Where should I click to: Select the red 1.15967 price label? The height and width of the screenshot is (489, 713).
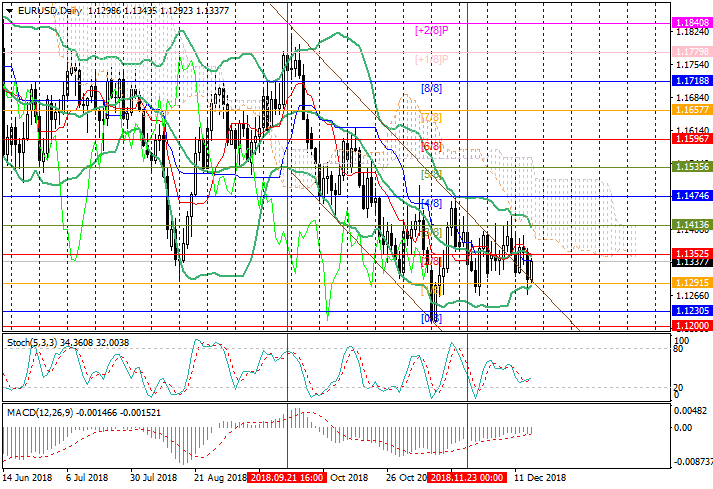(691, 141)
